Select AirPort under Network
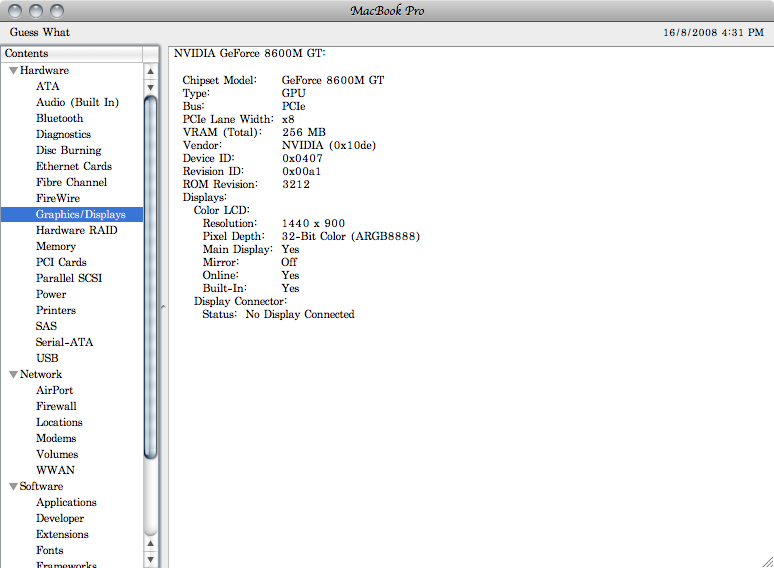 (54, 390)
